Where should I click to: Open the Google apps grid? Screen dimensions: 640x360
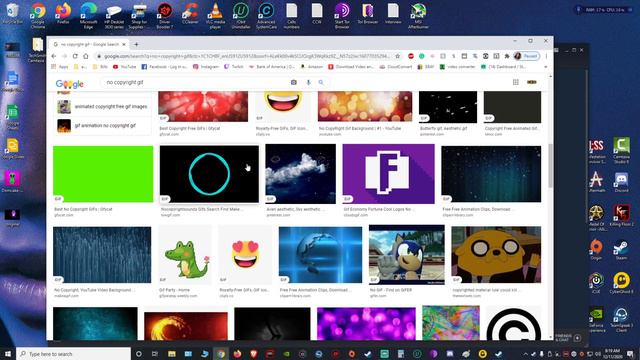(x=516, y=82)
